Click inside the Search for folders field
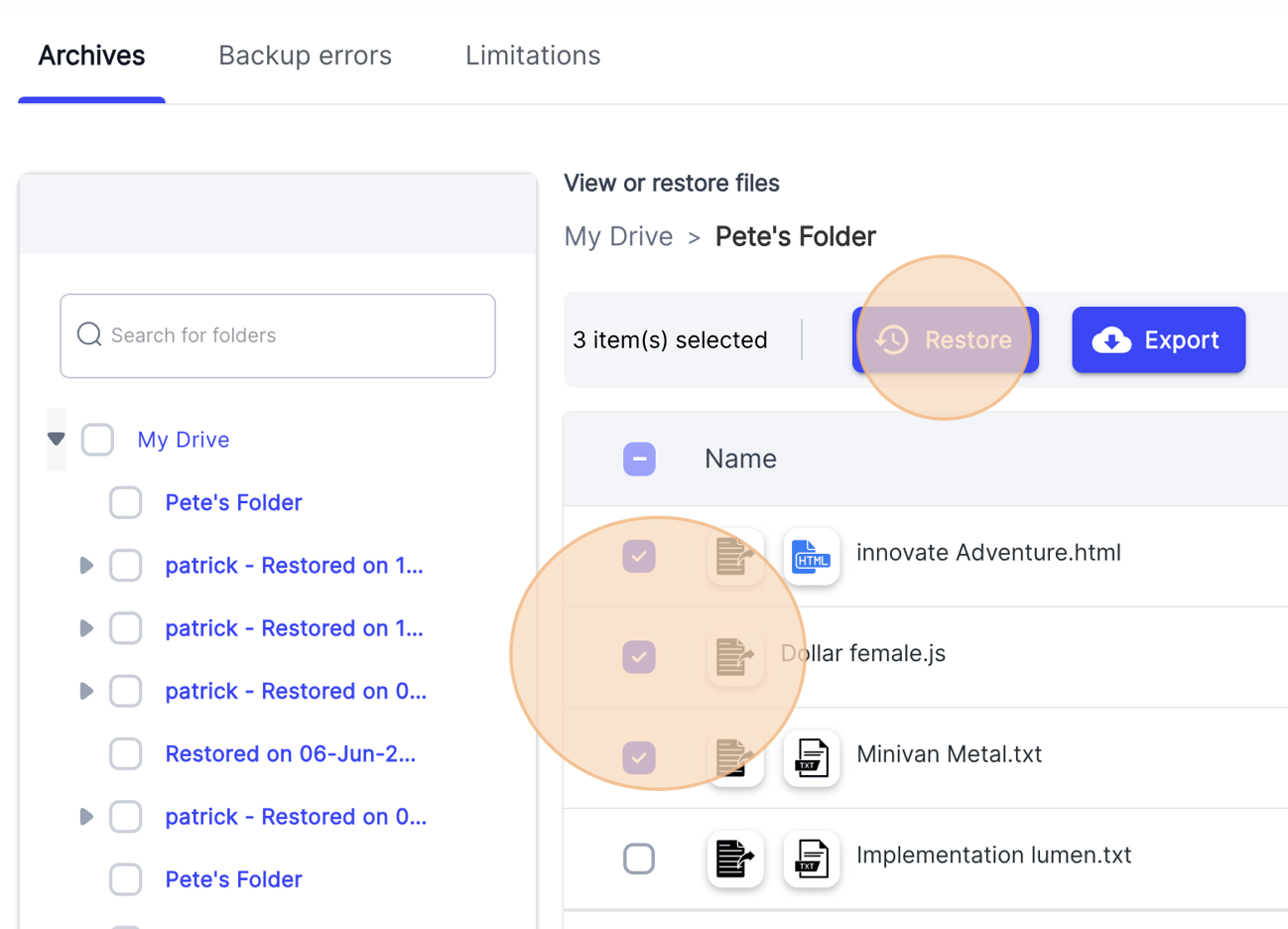The height and width of the screenshot is (929, 1288). 278,335
